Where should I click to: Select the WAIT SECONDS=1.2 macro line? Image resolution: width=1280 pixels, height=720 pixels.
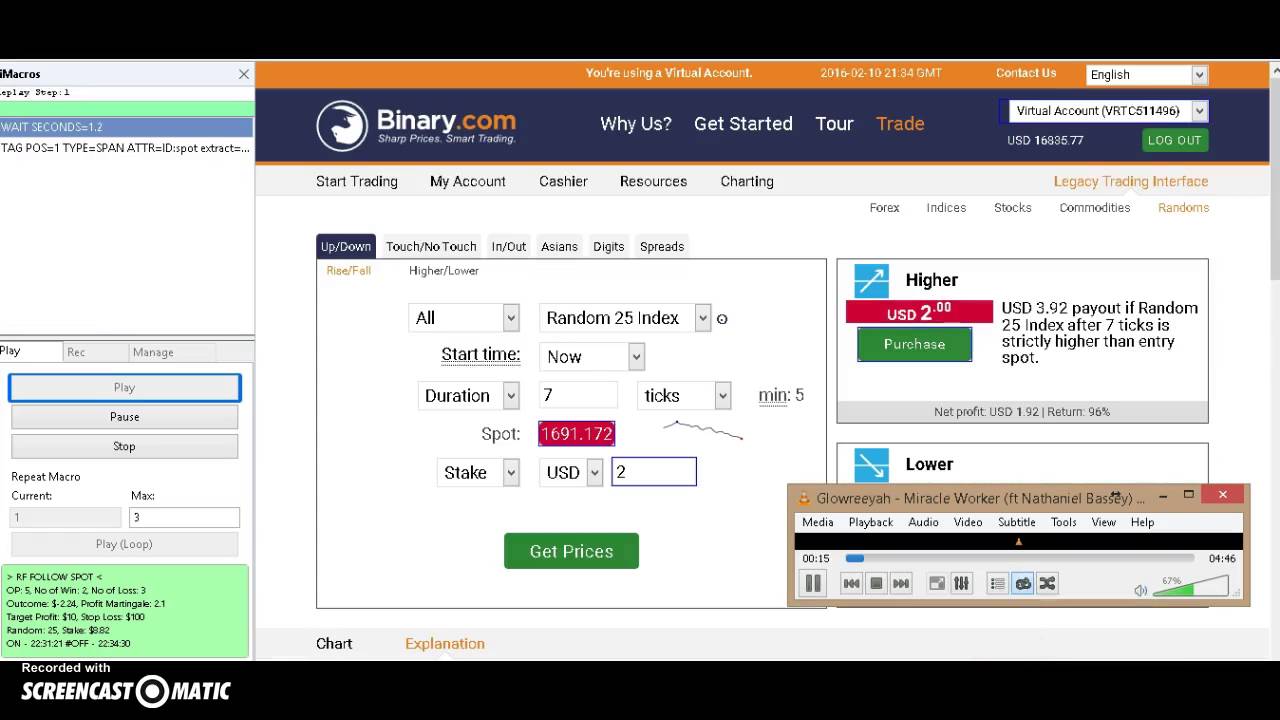[126, 127]
